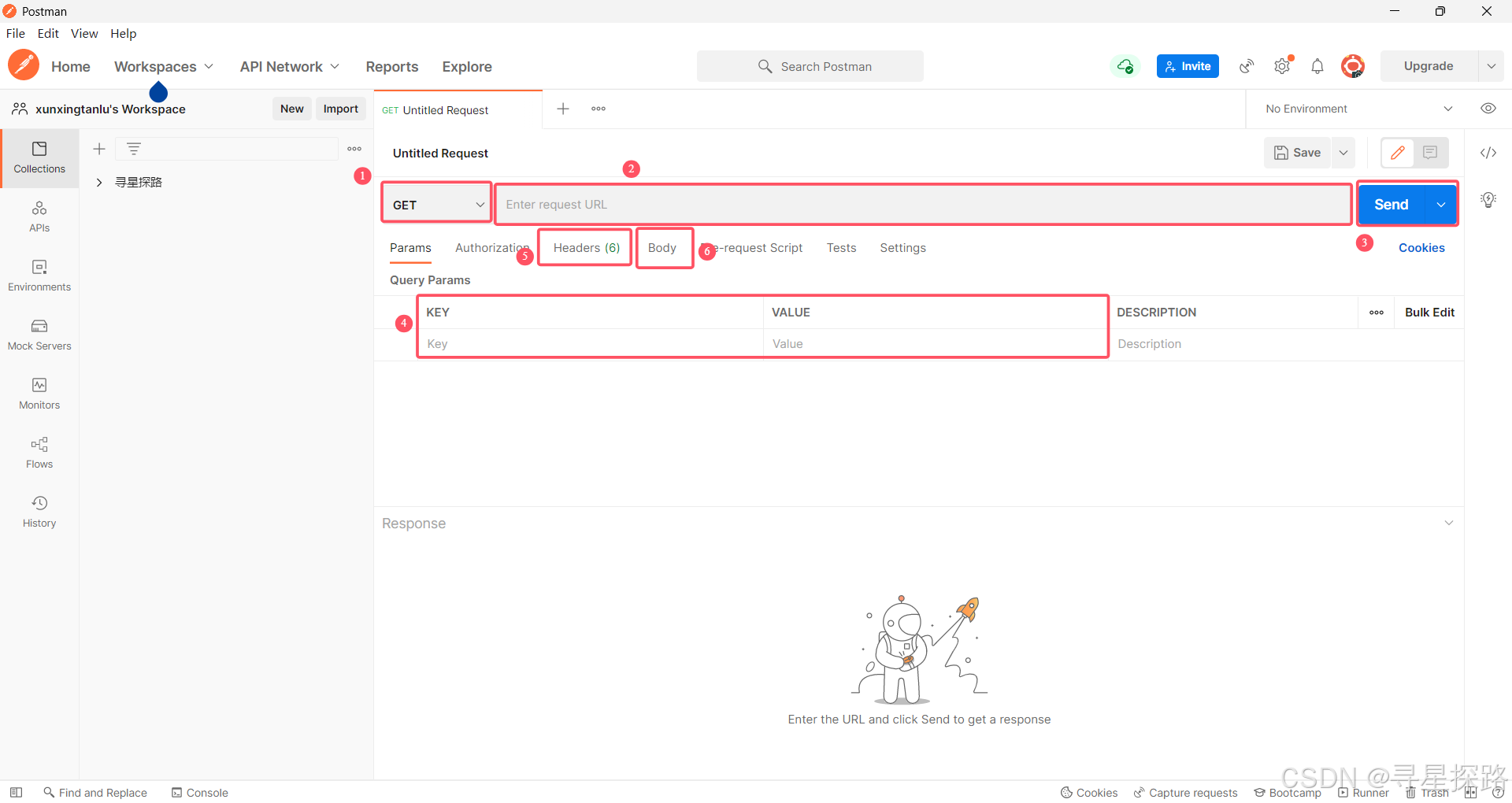This screenshot has width=1512, height=803.
Task: Open the GET method dropdown
Action: [x=437, y=205]
